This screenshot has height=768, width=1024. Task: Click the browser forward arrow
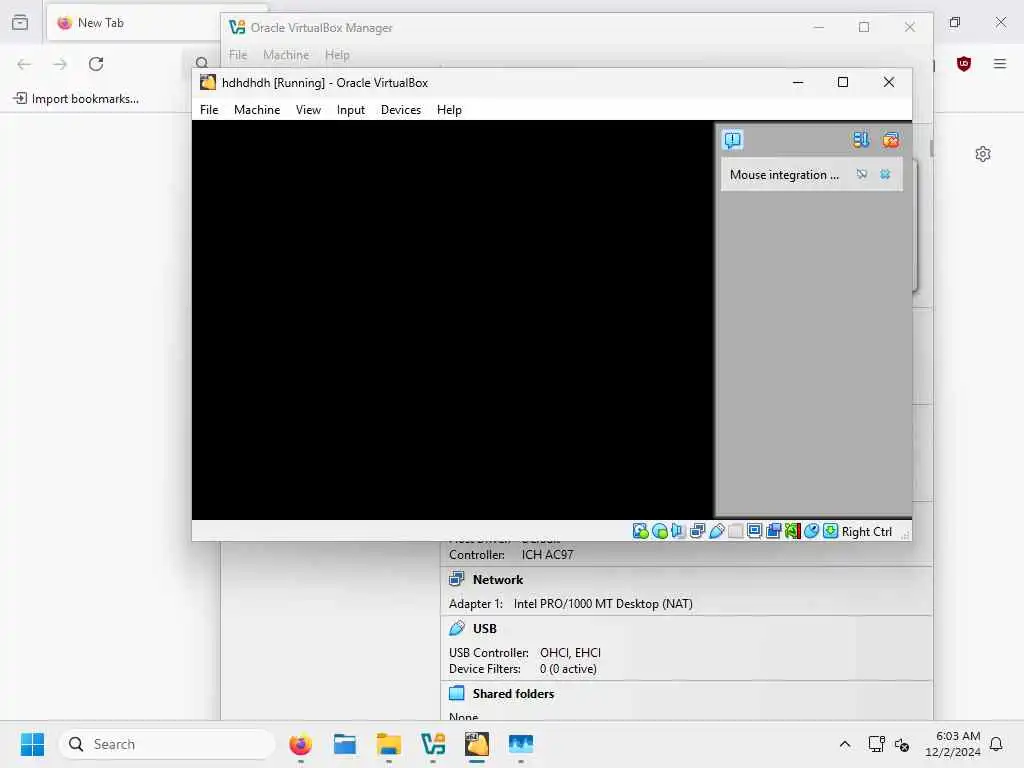point(60,64)
